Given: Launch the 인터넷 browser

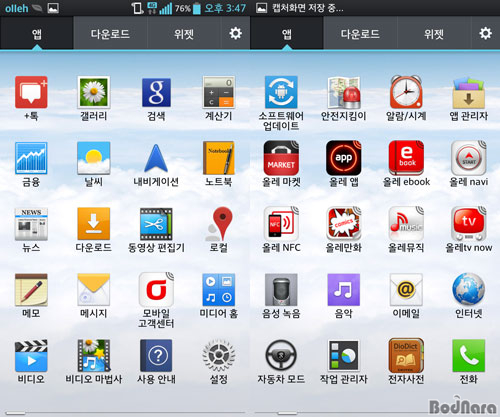Looking at the screenshot, I should pyautogui.click(x=469, y=289).
